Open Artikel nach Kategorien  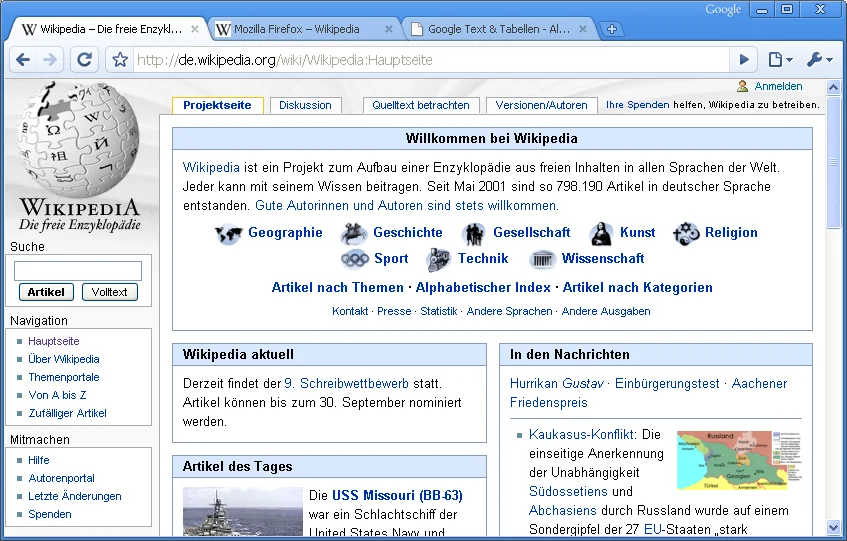pos(637,287)
